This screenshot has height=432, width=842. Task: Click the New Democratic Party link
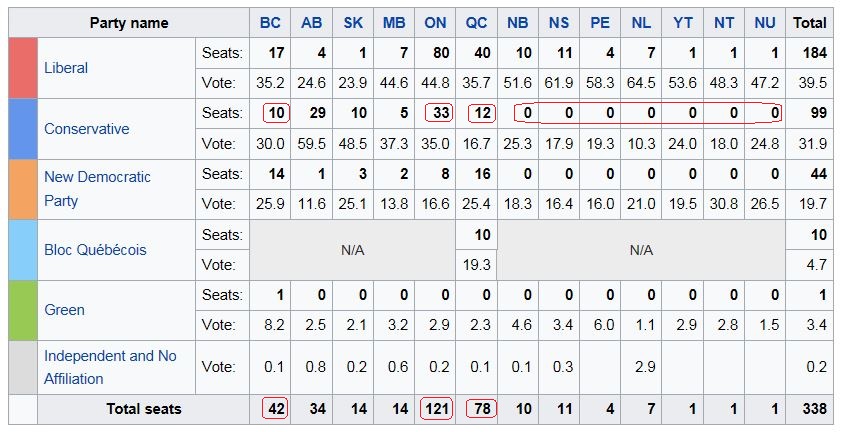click(x=97, y=177)
